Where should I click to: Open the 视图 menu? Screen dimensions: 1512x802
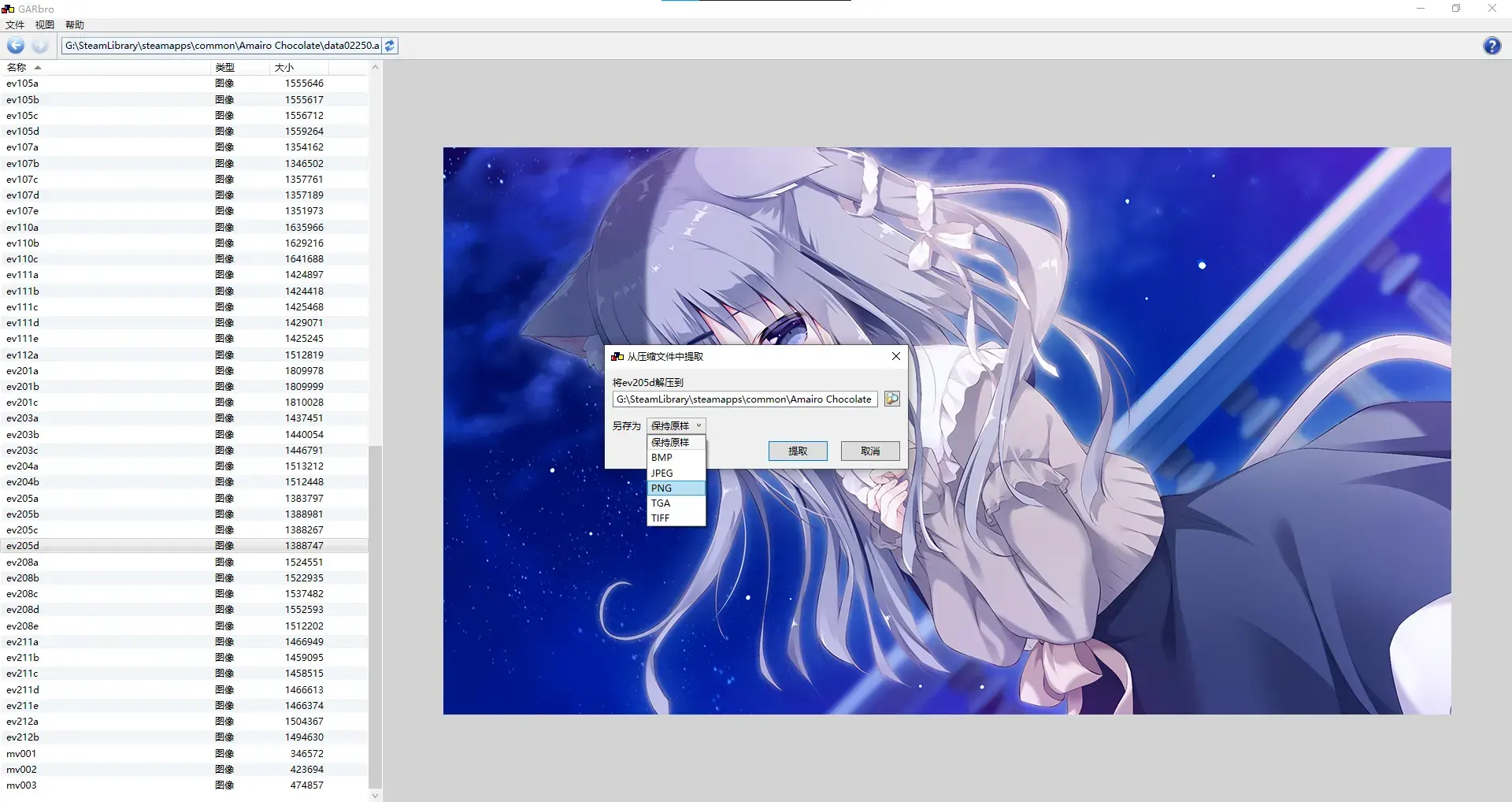[45, 25]
